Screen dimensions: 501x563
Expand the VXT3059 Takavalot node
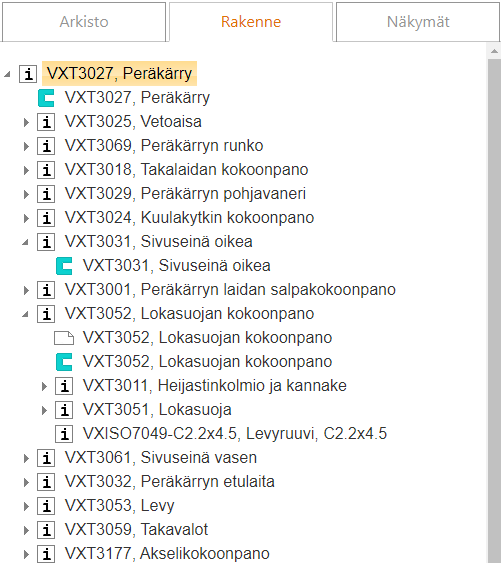(x=26, y=531)
